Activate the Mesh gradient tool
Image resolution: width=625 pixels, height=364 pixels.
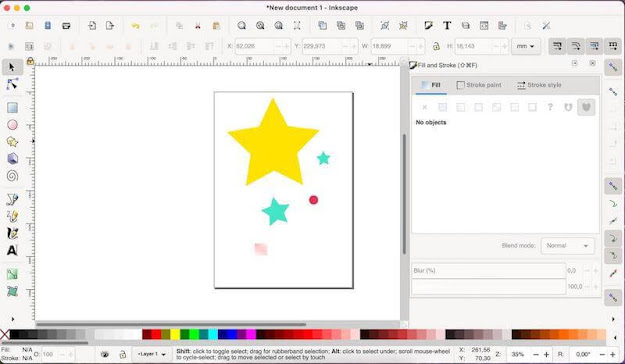pyautogui.click(x=12, y=291)
